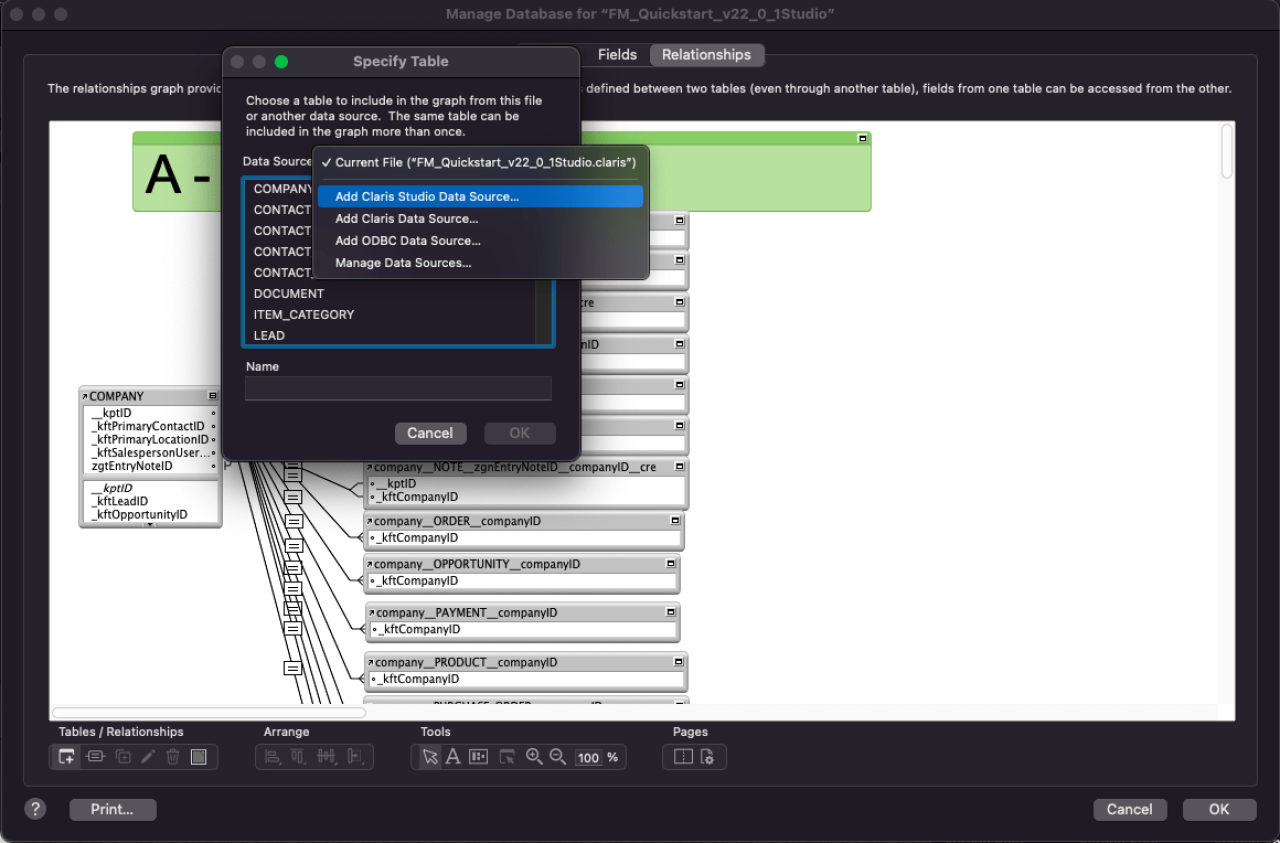Click the Create Relationship icon

click(95, 757)
